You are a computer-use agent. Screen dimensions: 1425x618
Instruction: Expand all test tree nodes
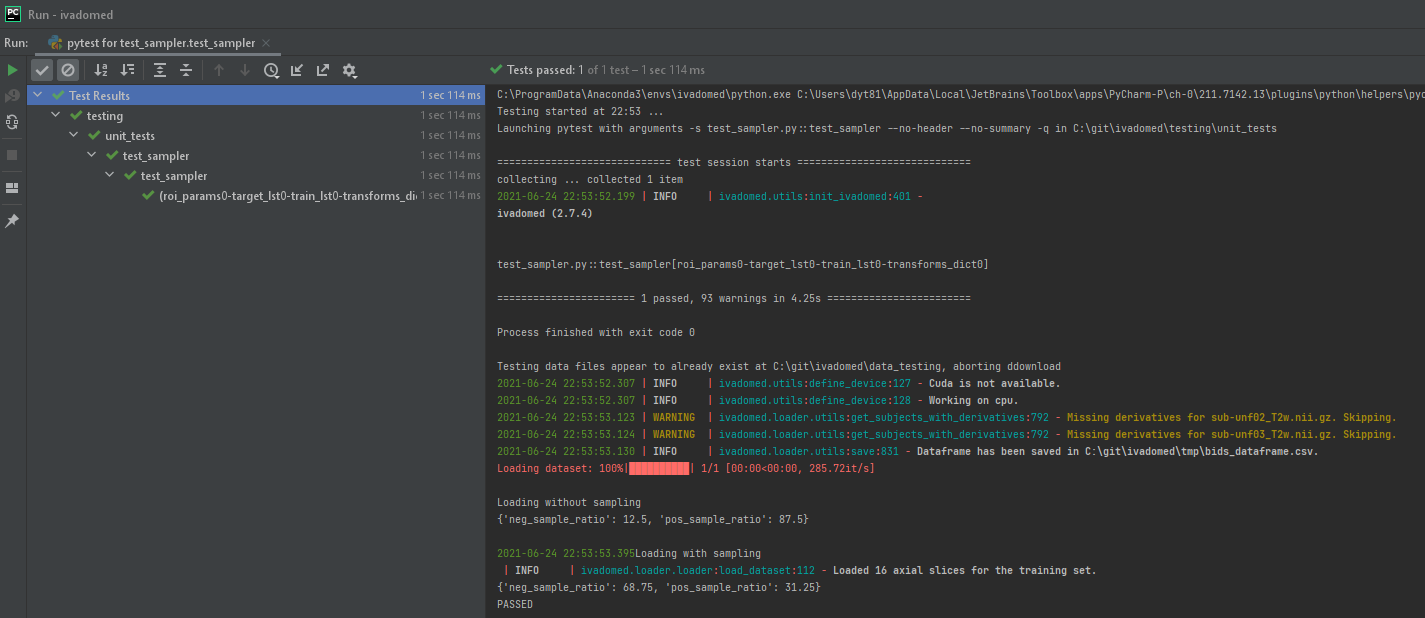[160, 70]
